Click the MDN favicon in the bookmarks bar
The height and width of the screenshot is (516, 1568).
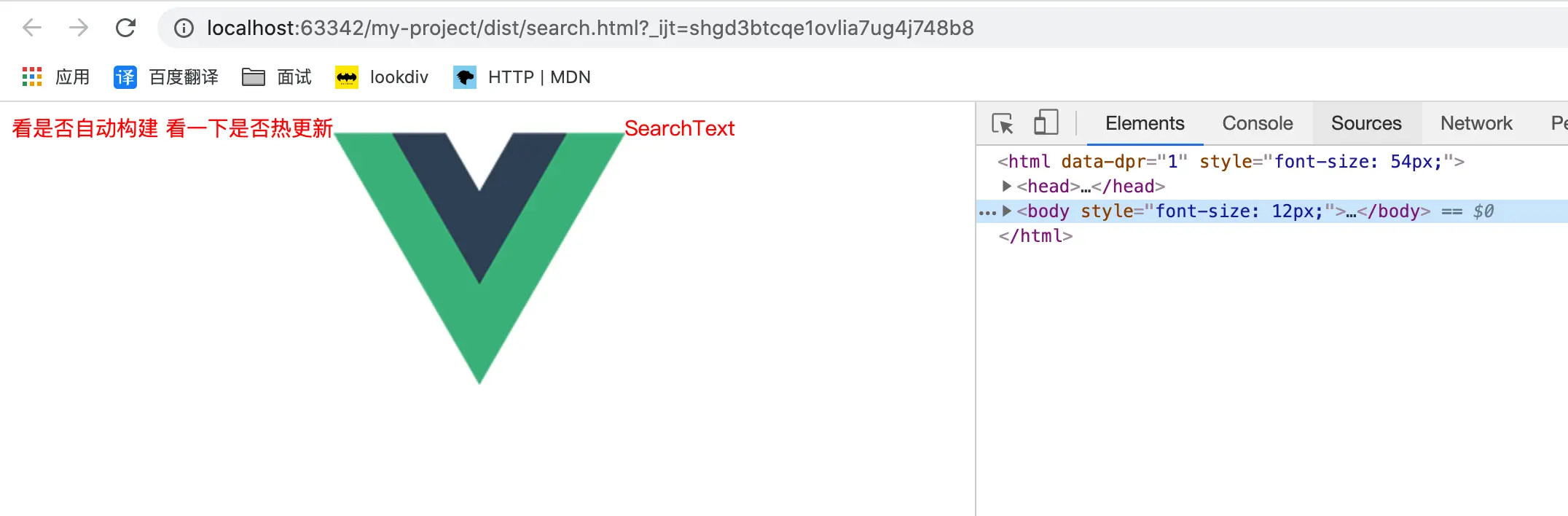click(465, 77)
